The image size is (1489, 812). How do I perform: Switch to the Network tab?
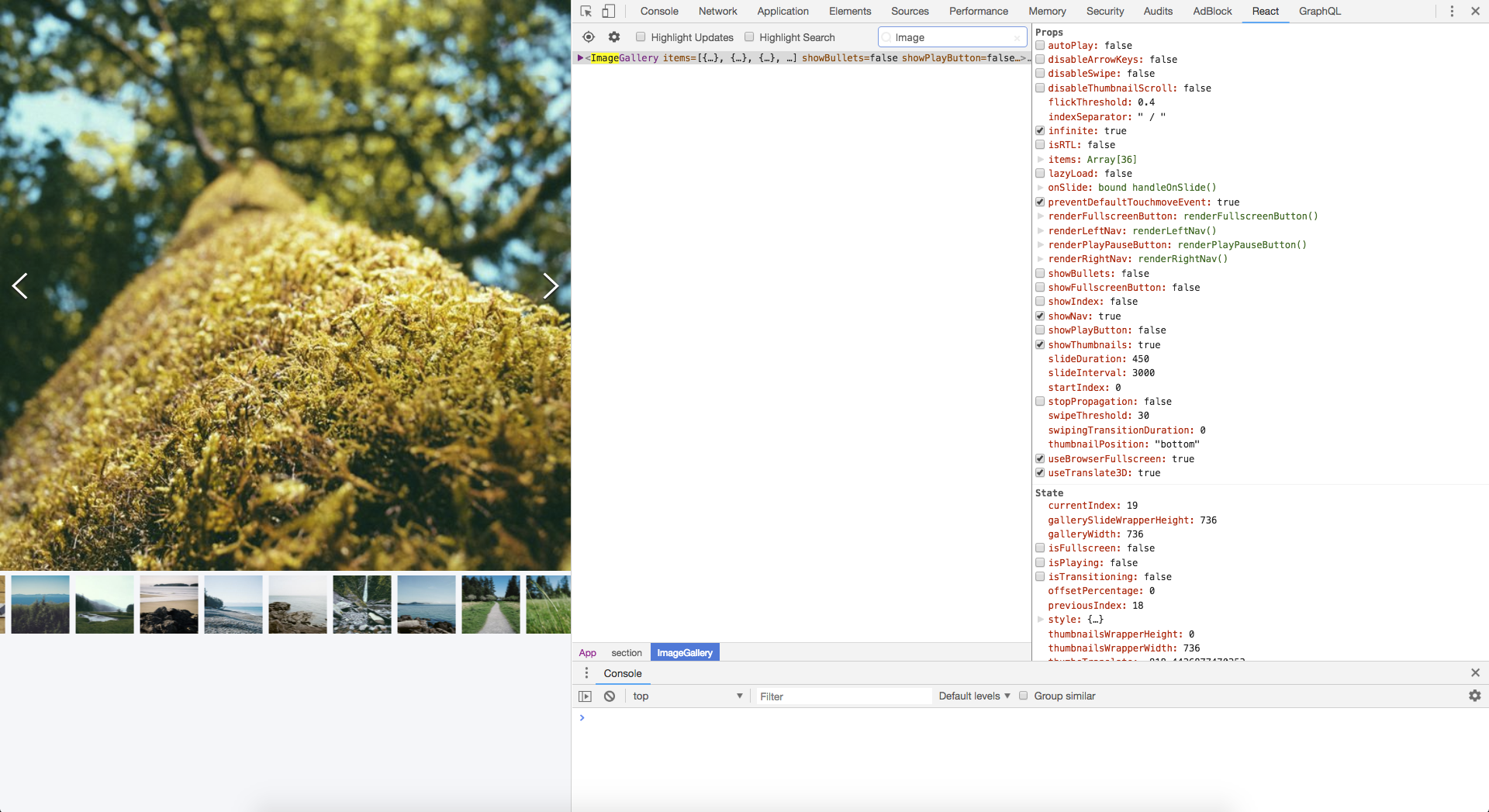tap(717, 11)
